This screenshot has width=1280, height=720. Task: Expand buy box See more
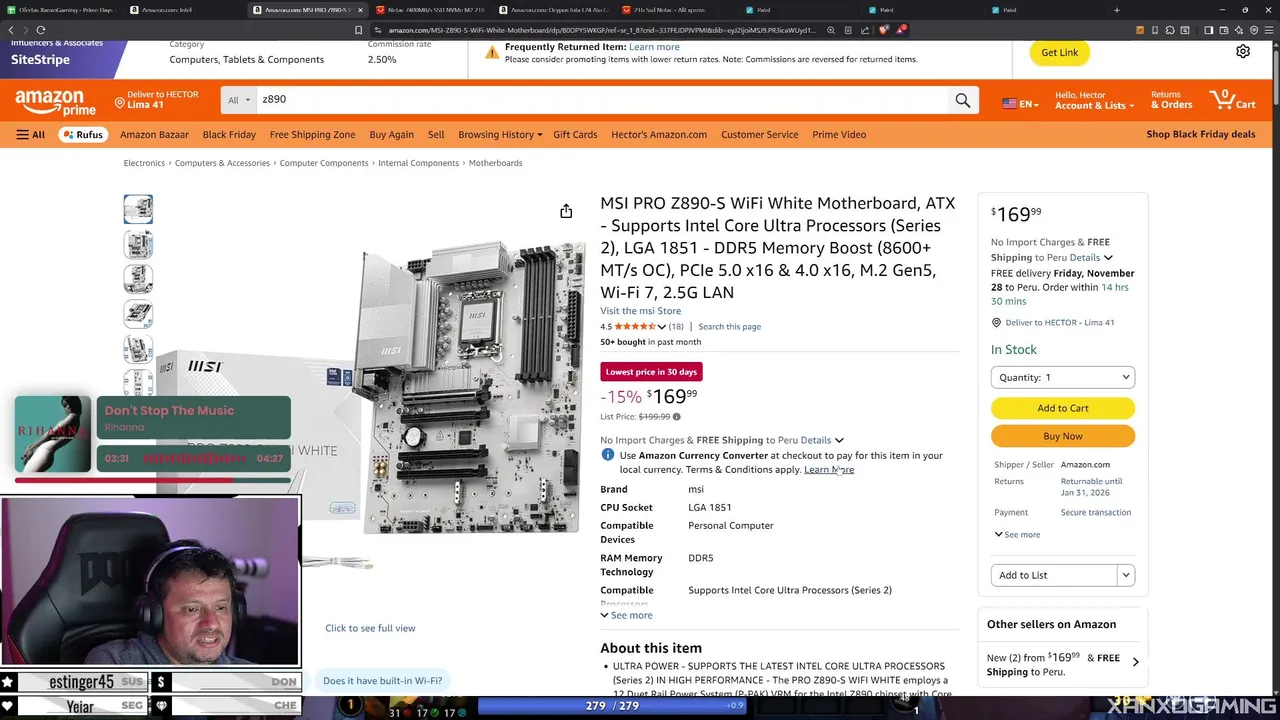1017,534
